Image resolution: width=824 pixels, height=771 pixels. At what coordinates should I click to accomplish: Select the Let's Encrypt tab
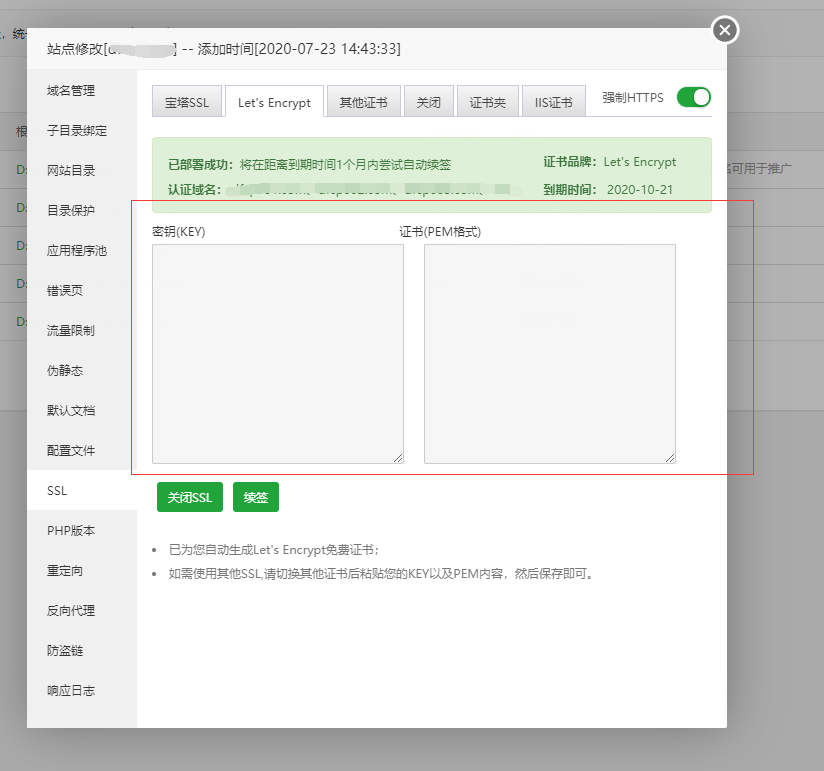(274, 101)
